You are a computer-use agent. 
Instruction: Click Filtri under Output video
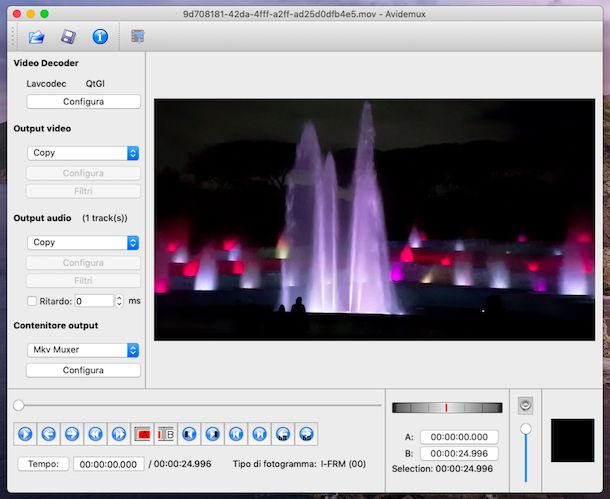point(83,191)
